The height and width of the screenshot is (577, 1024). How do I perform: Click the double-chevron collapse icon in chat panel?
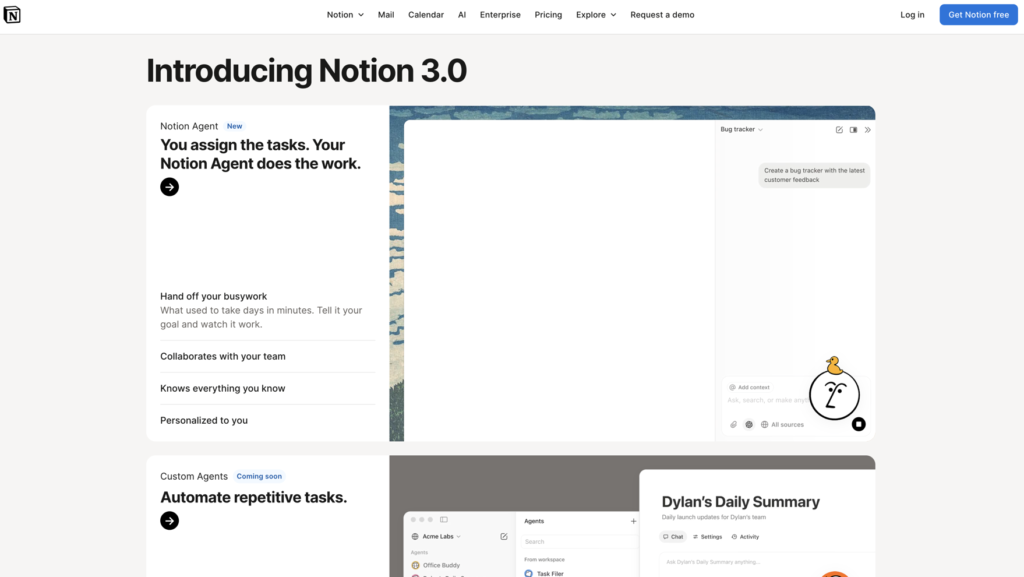pos(867,130)
